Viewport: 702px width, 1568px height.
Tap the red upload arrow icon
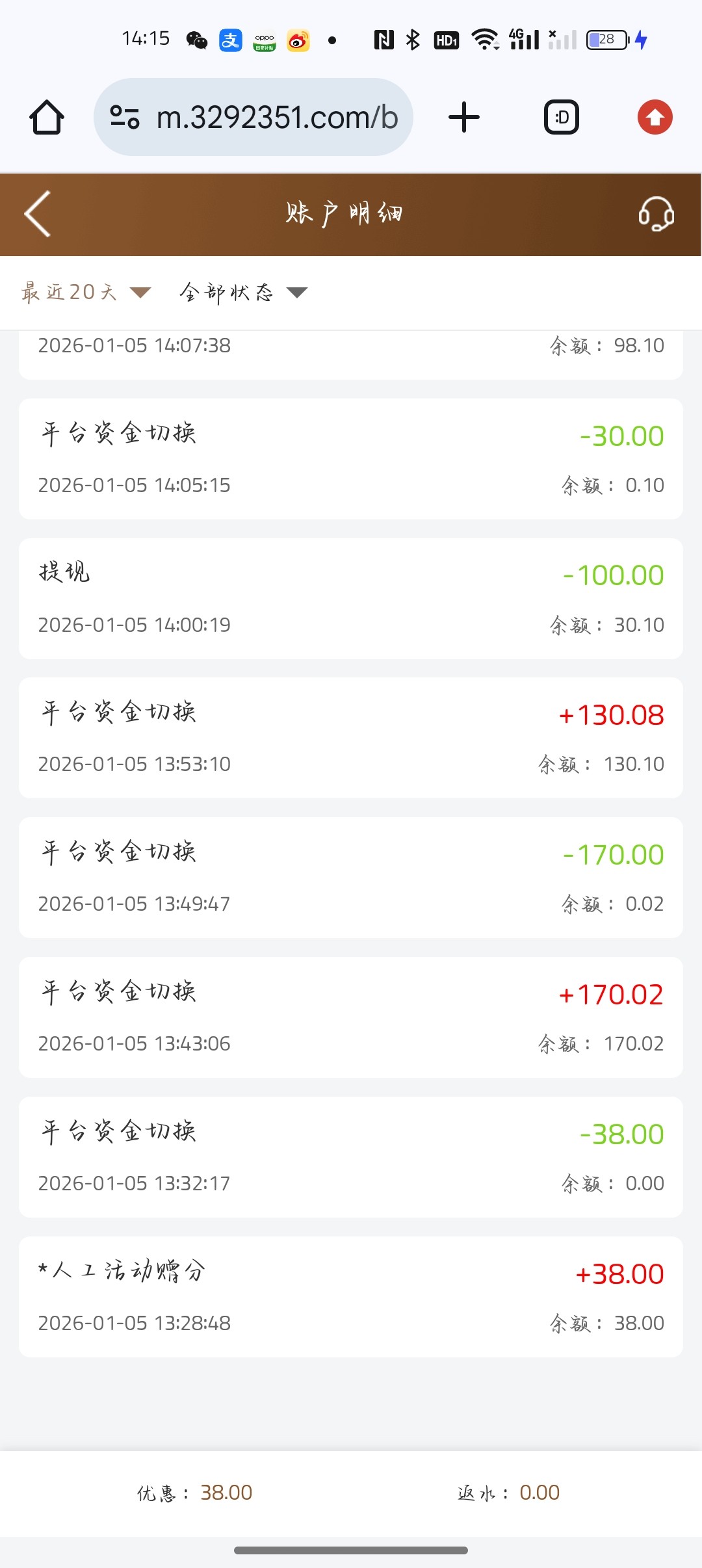655,118
